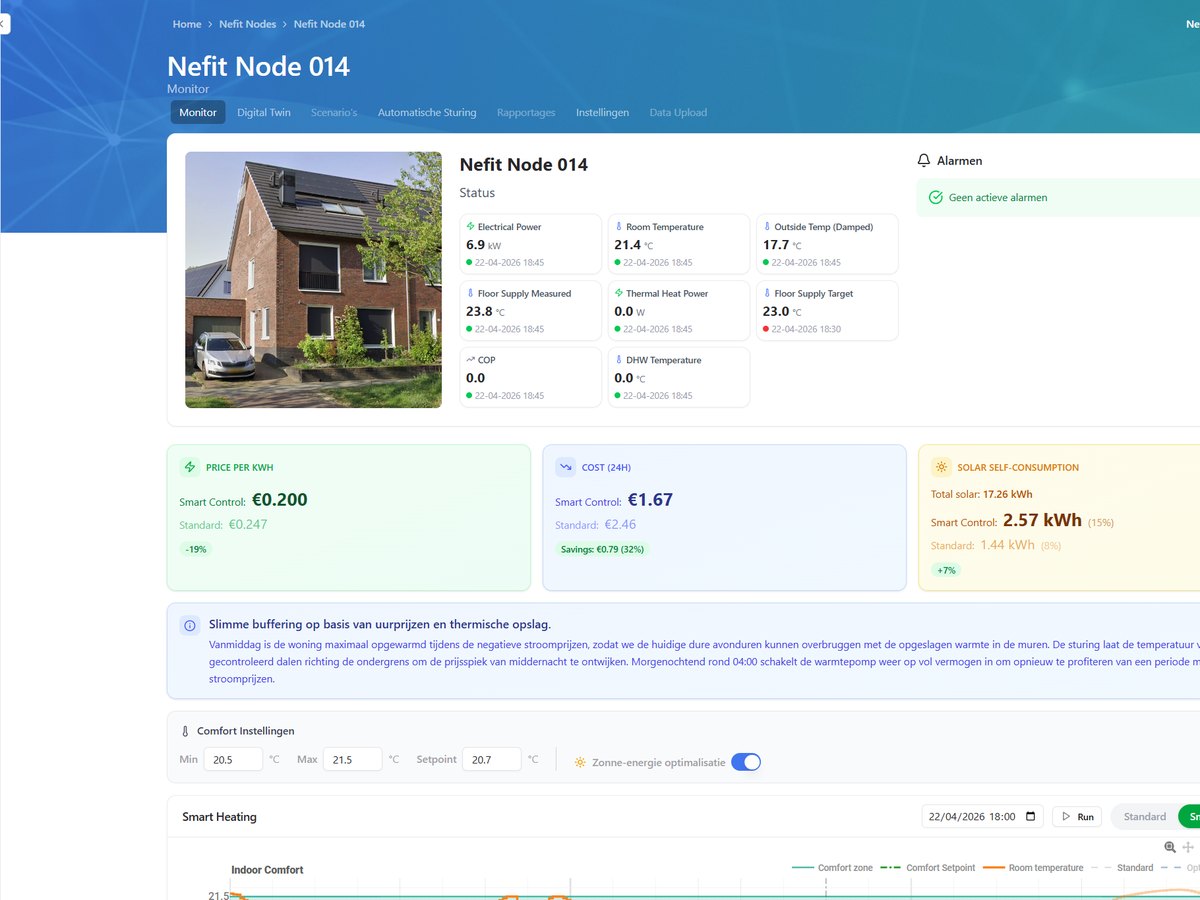Screen dimensions: 1200x900
Task: Click the Price per kWh lightning icon
Action: click(x=190, y=467)
